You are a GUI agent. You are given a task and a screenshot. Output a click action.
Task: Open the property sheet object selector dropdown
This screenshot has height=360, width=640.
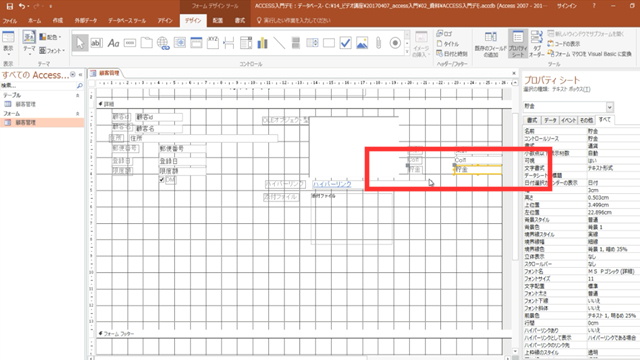[x=609, y=107]
